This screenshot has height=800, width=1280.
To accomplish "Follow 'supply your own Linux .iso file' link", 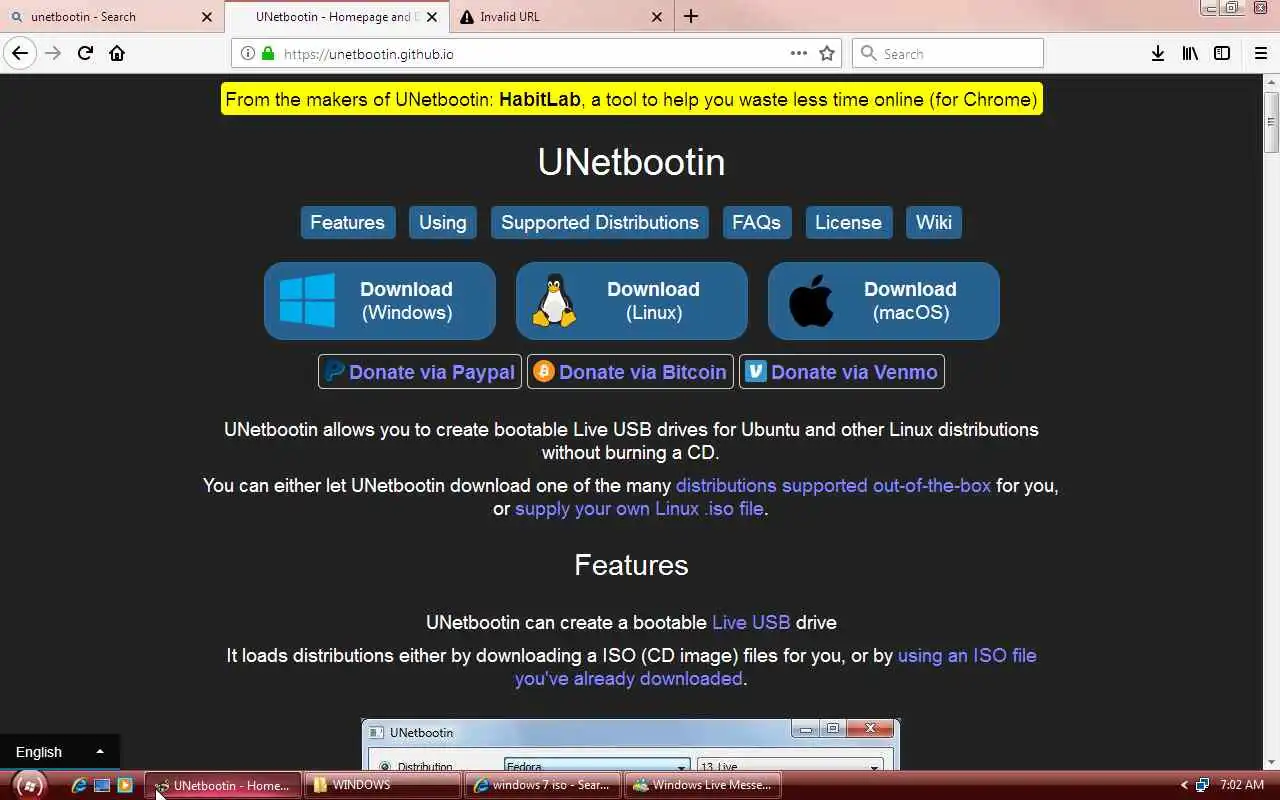I will click(x=639, y=508).
